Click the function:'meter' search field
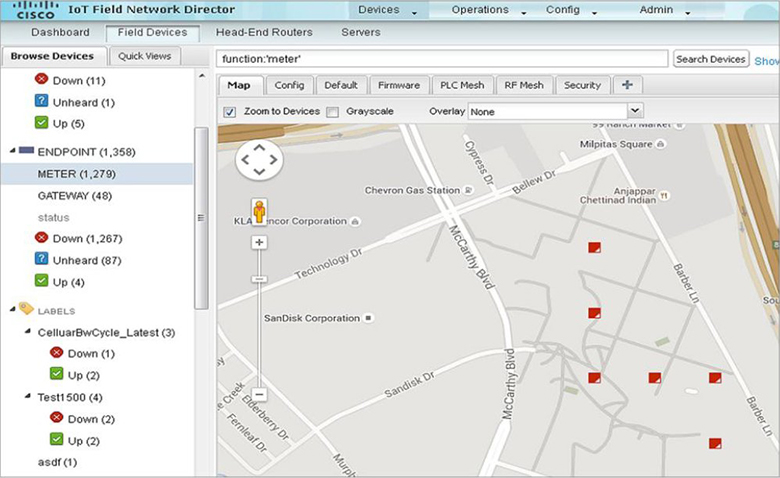Screen dimensions: 780x478 tap(442, 59)
